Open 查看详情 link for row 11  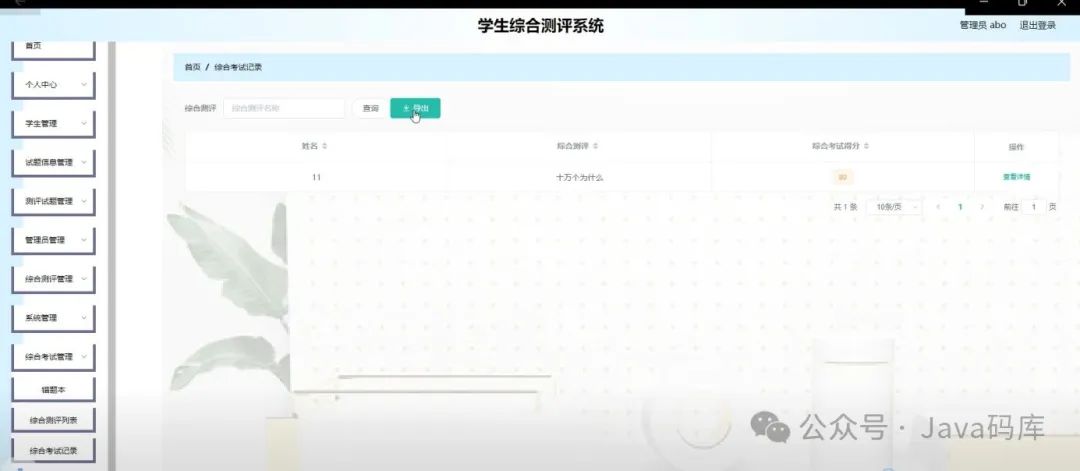coord(1017,177)
